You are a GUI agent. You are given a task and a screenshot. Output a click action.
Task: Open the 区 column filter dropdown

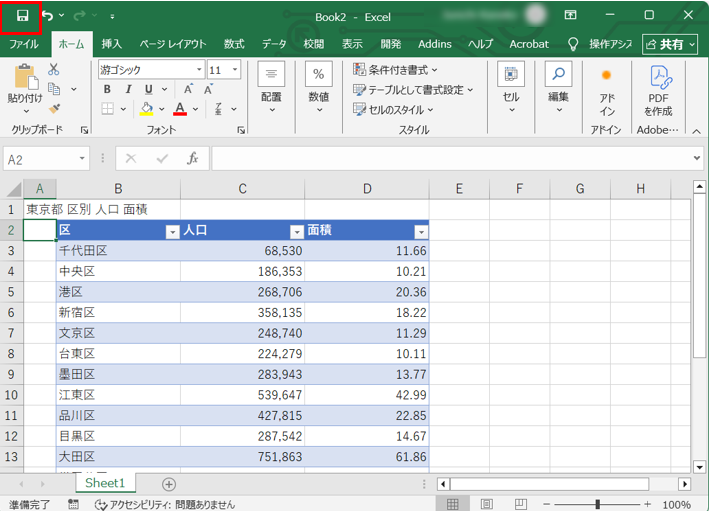(x=172, y=232)
